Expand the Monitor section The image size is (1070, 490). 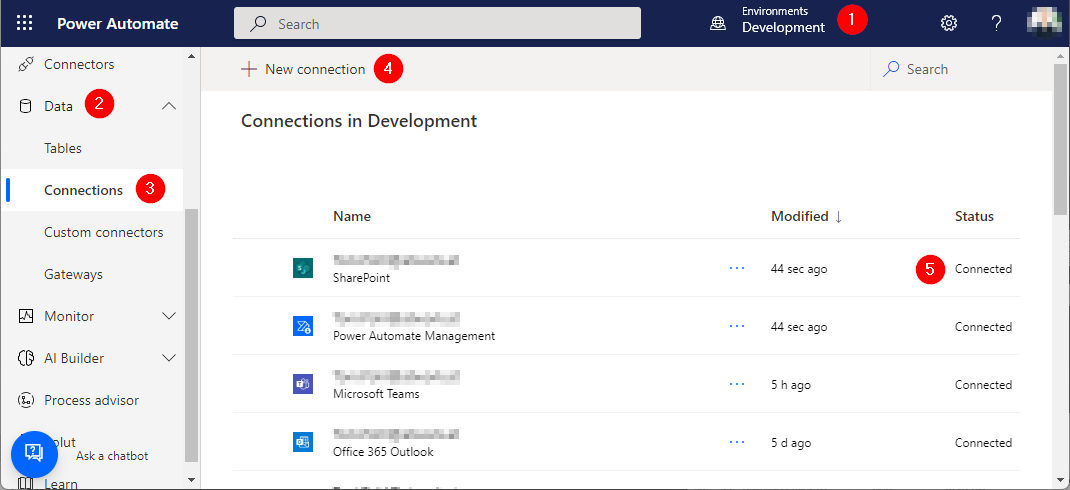click(169, 316)
